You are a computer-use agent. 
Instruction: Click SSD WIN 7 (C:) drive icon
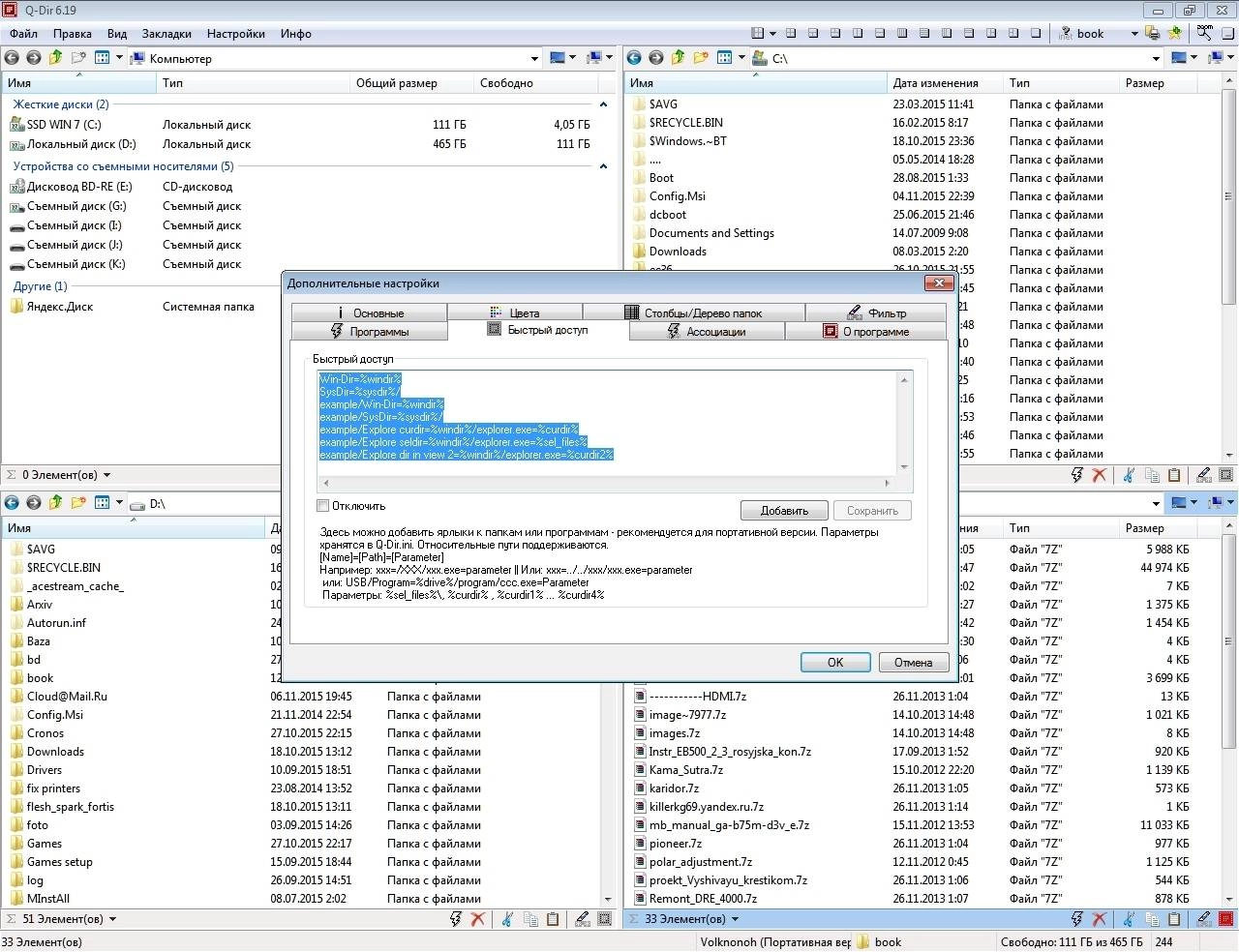[16, 124]
